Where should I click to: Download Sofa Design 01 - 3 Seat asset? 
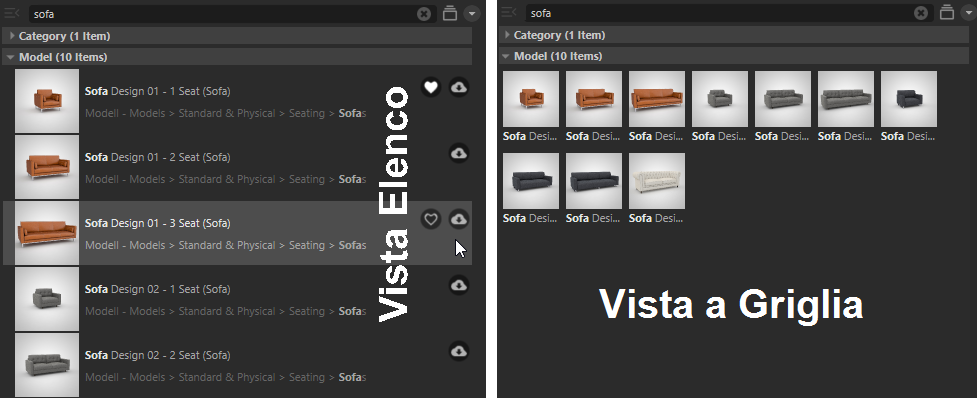(x=459, y=219)
